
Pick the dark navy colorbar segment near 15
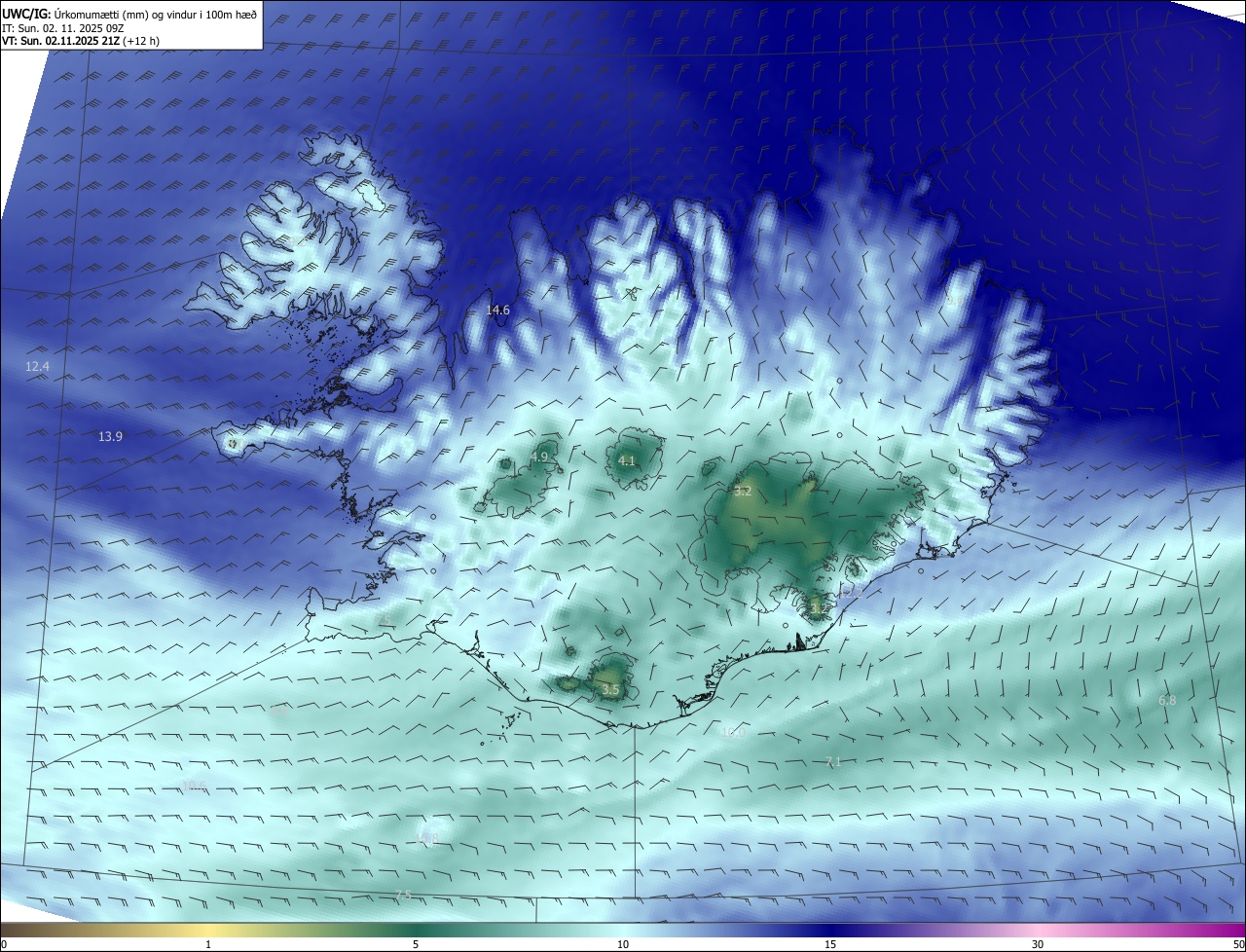[830, 930]
